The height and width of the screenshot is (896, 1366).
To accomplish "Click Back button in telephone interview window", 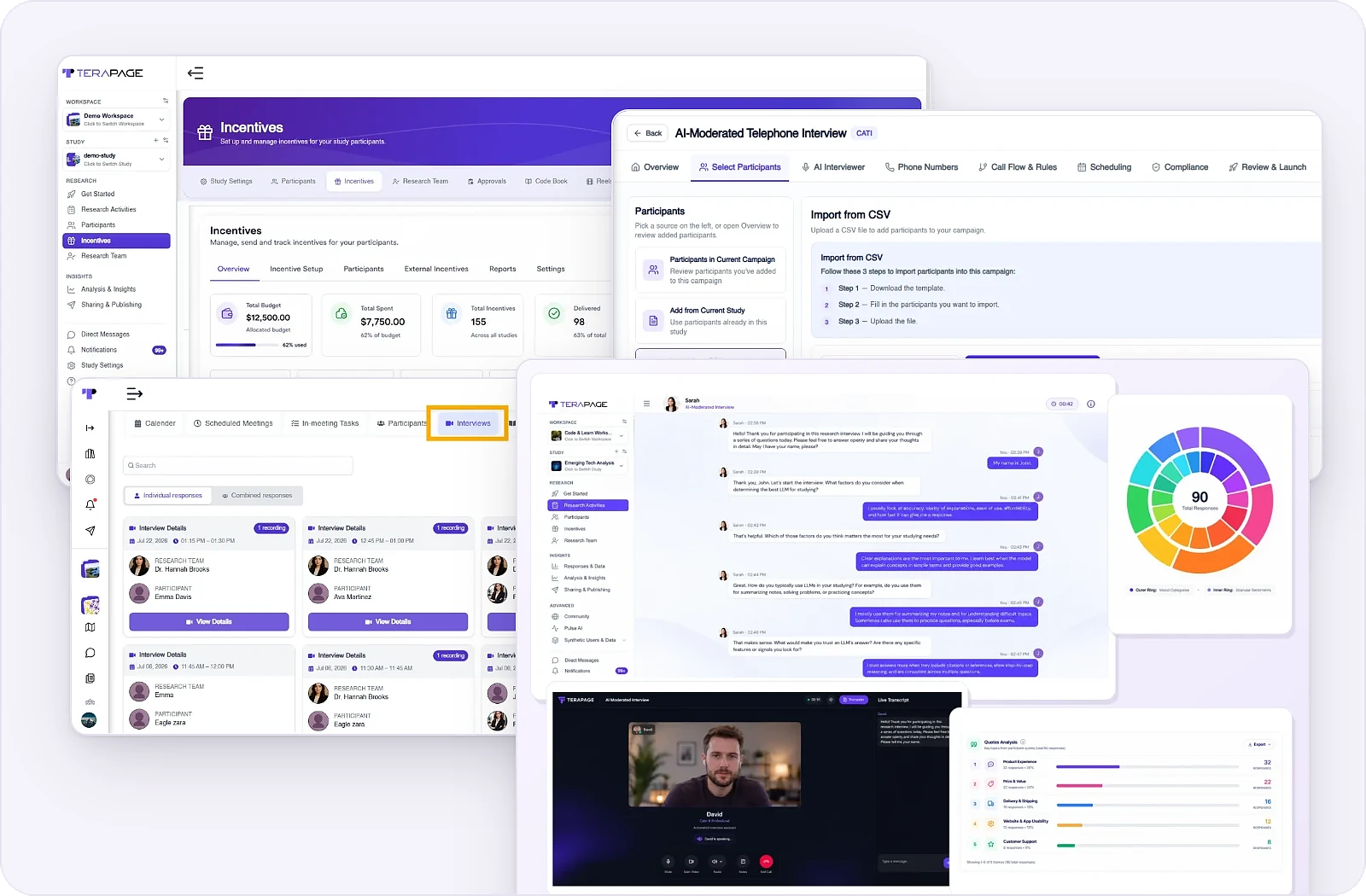I will pos(648,133).
